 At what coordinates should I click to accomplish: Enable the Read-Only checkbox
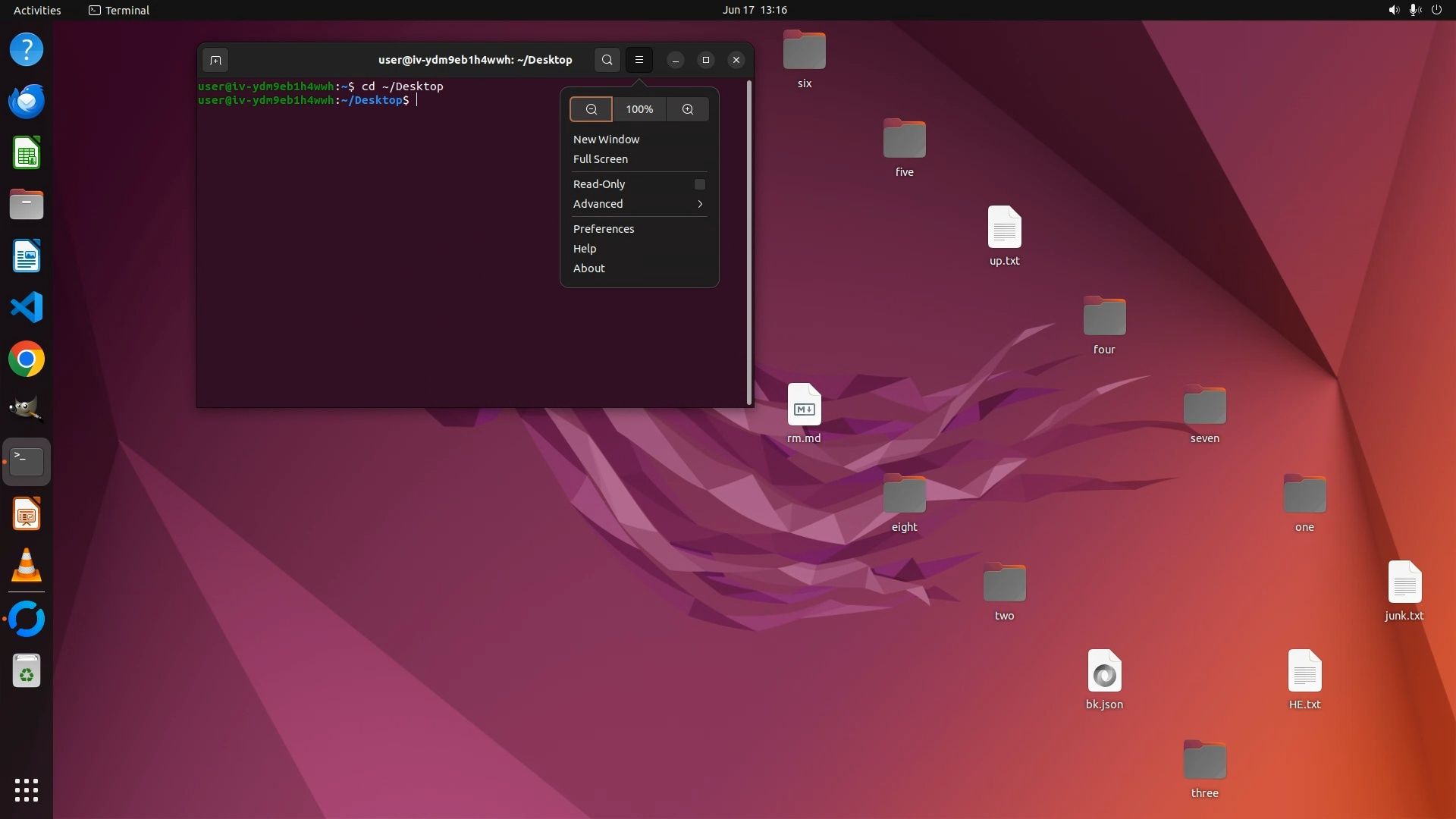click(699, 184)
